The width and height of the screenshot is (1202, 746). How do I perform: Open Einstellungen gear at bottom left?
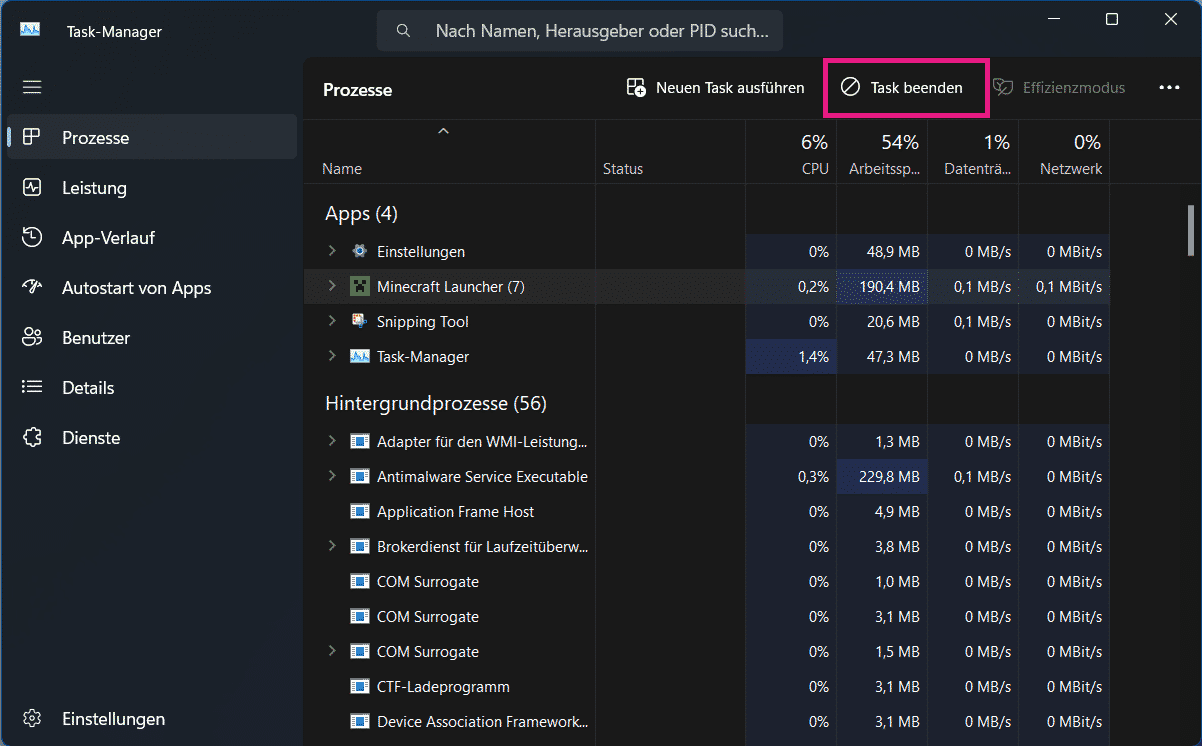[112, 719]
